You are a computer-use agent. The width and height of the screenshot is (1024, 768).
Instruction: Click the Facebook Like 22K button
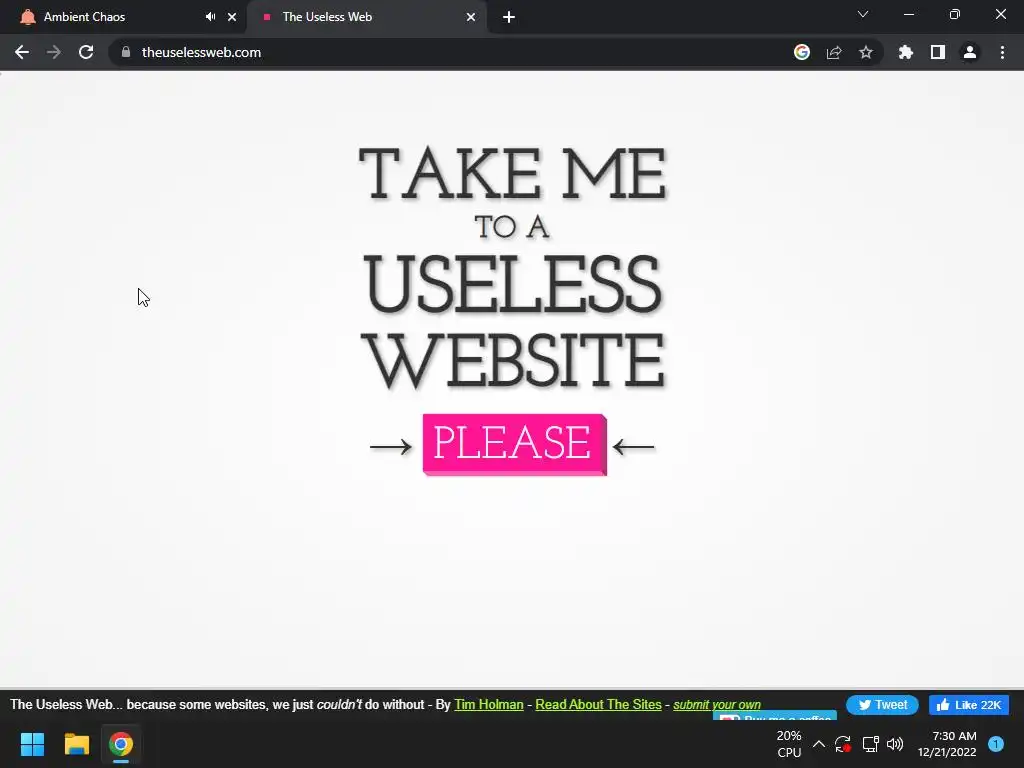(x=969, y=705)
